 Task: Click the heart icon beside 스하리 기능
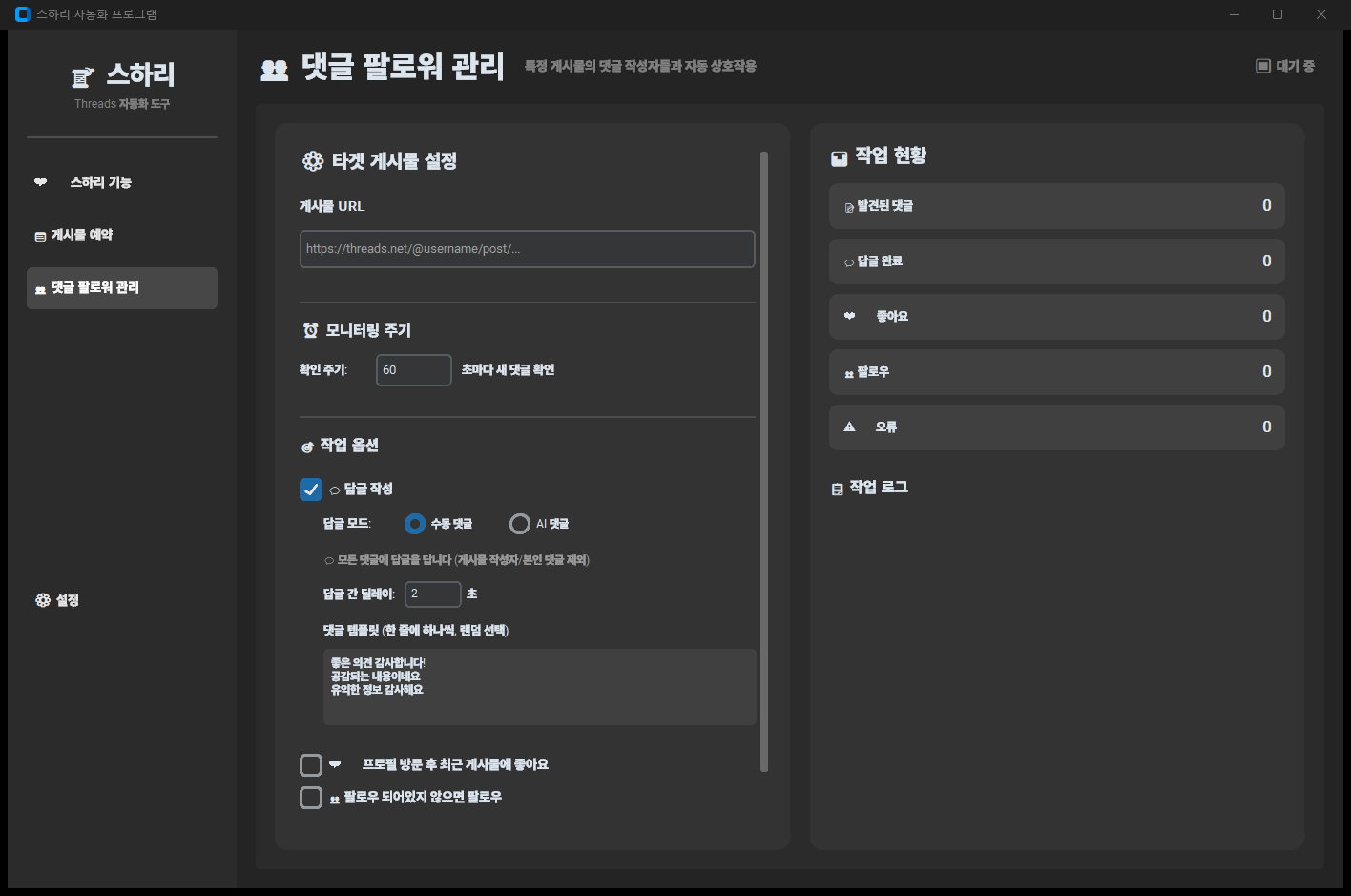(x=41, y=182)
